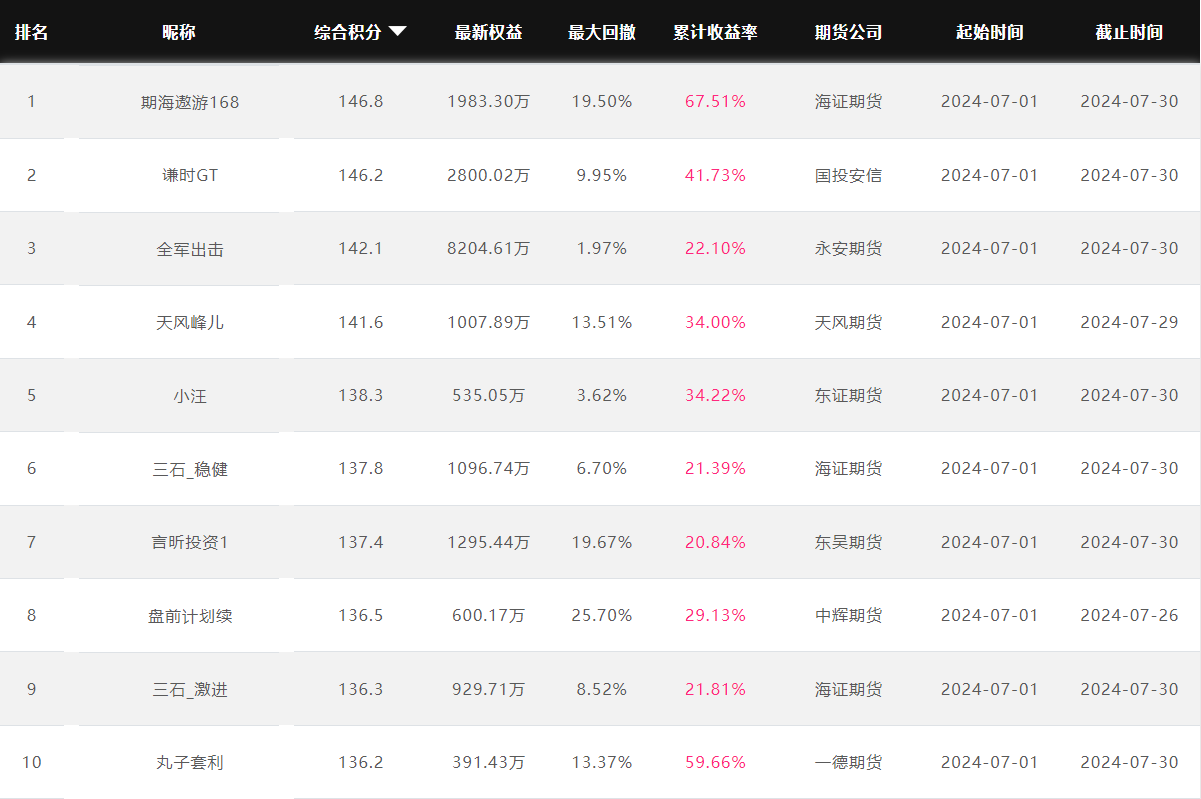The width and height of the screenshot is (1201, 799).
Task: Click 一德期货 futures company cell
Action: click(x=849, y=762)
